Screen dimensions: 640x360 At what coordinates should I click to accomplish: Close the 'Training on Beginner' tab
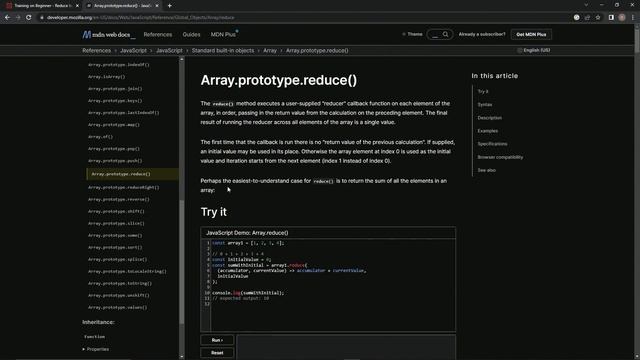pyautogui.click(x=77, y=6)
